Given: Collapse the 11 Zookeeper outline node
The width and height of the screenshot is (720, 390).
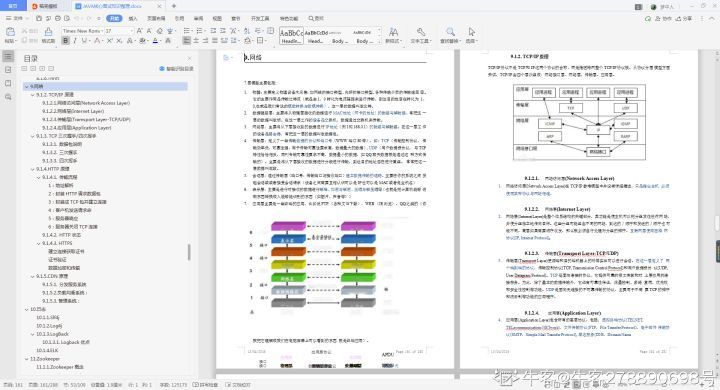Looking at the screenshot, I should (27, 359).
